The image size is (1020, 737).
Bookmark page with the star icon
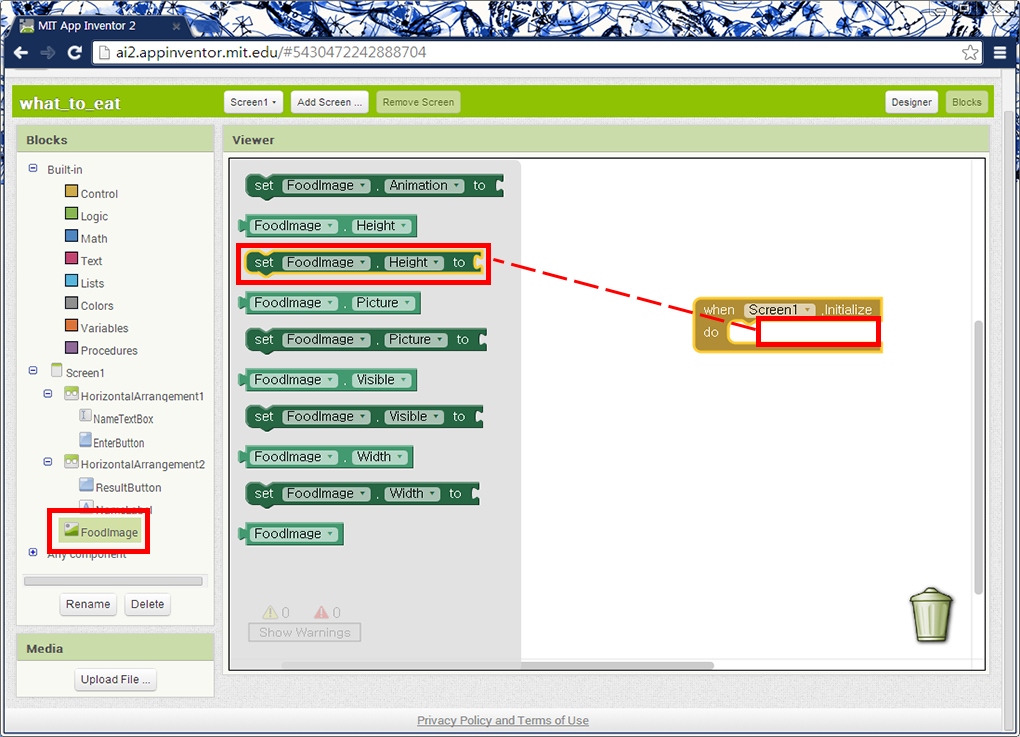pos(969,52)
